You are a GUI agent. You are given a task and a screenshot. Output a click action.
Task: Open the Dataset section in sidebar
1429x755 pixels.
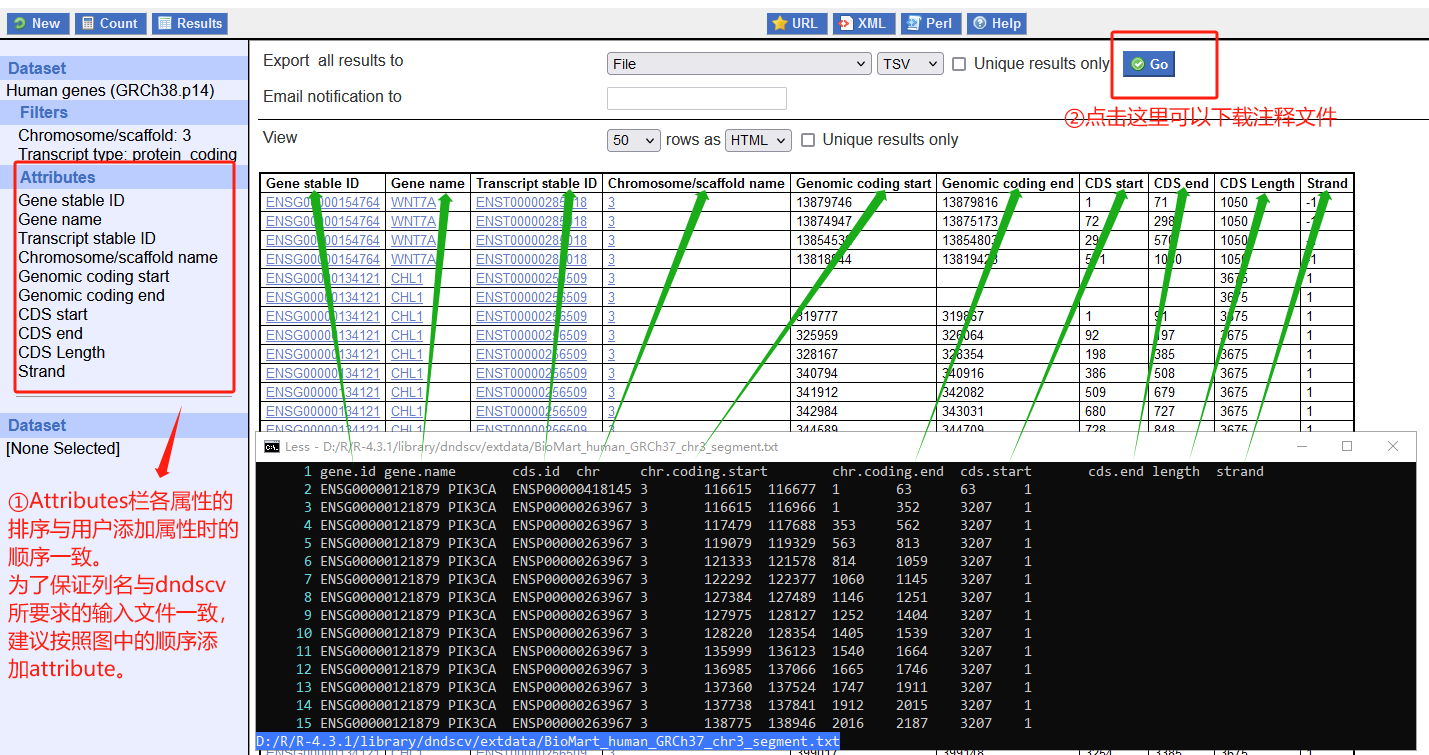37,68
